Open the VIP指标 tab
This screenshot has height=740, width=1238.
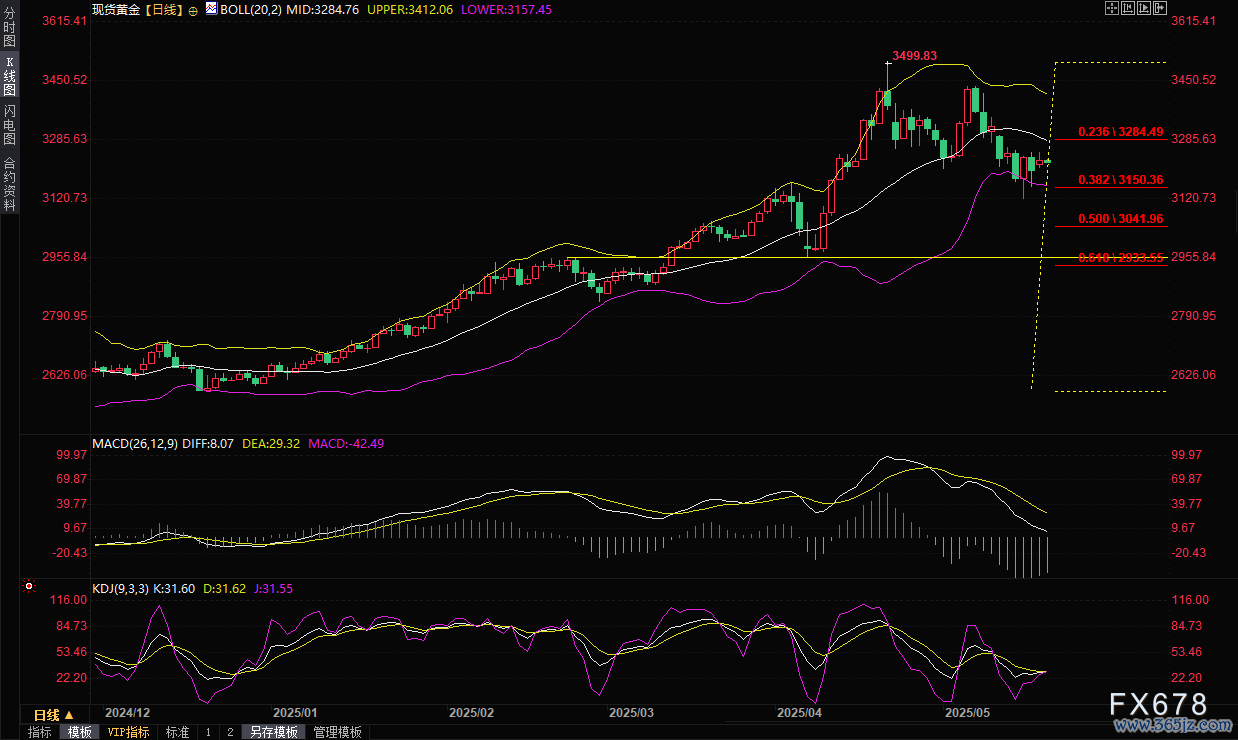[x=129, y=732]
